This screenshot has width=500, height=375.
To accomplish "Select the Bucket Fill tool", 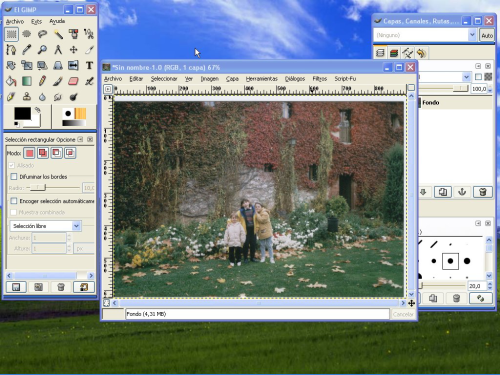I will (x=11, y=81).
